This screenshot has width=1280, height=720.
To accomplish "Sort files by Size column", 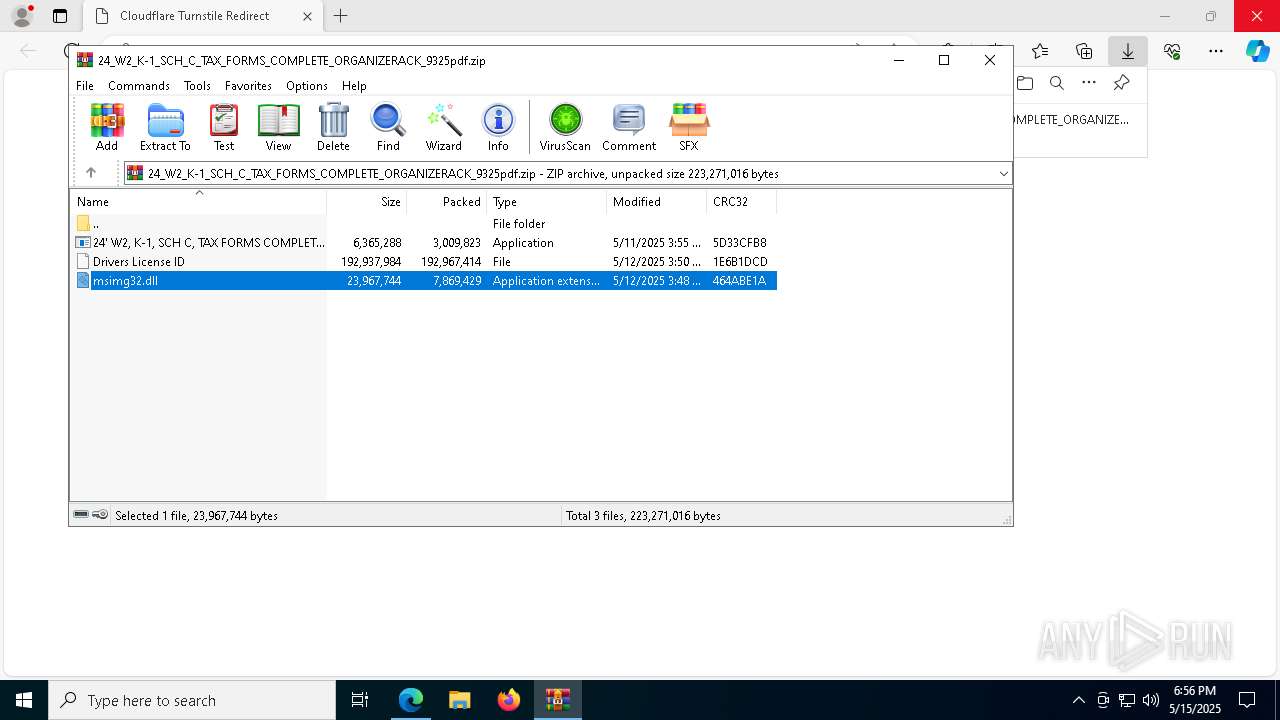I will pos(367,201).
